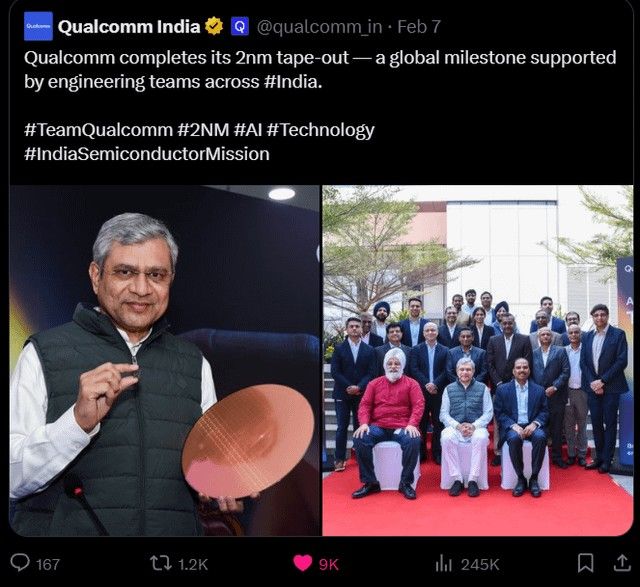
Task: Open replies via the comment icon
Action: 20,563
